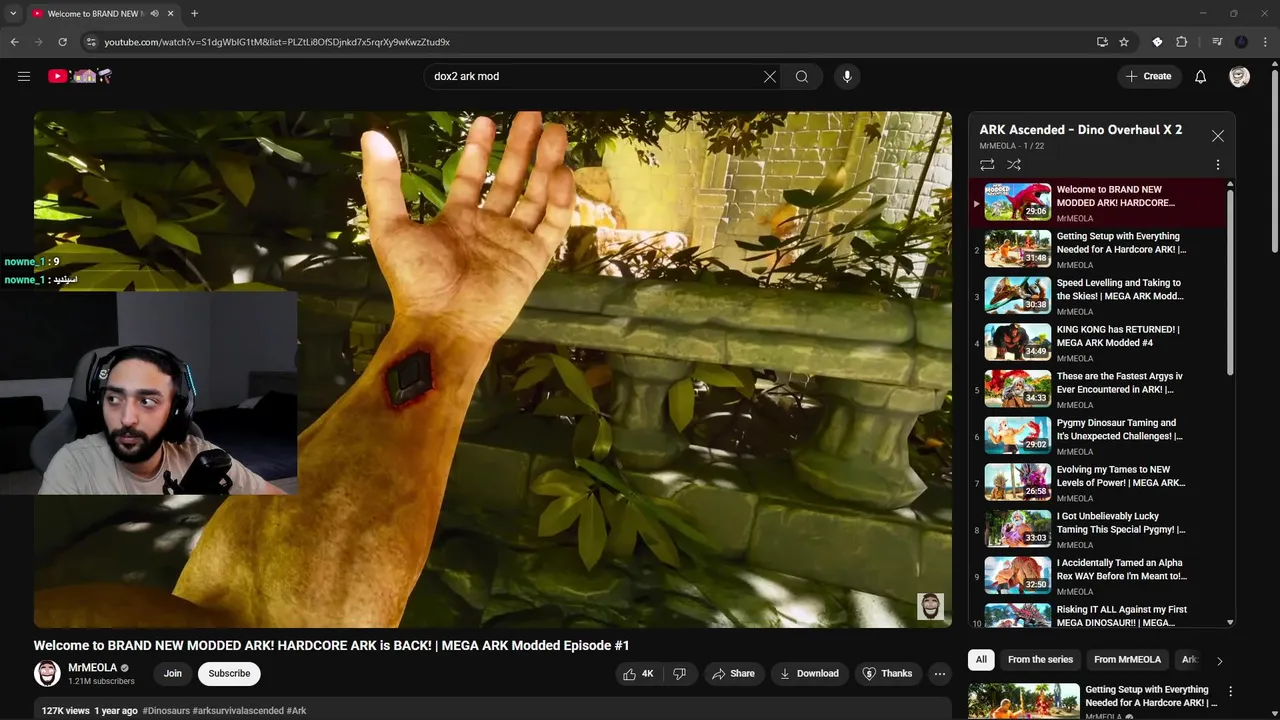The width and height of the screenshot is (1280, 720).
Task: Run the search with magnifier button
Action: (802, 76)
